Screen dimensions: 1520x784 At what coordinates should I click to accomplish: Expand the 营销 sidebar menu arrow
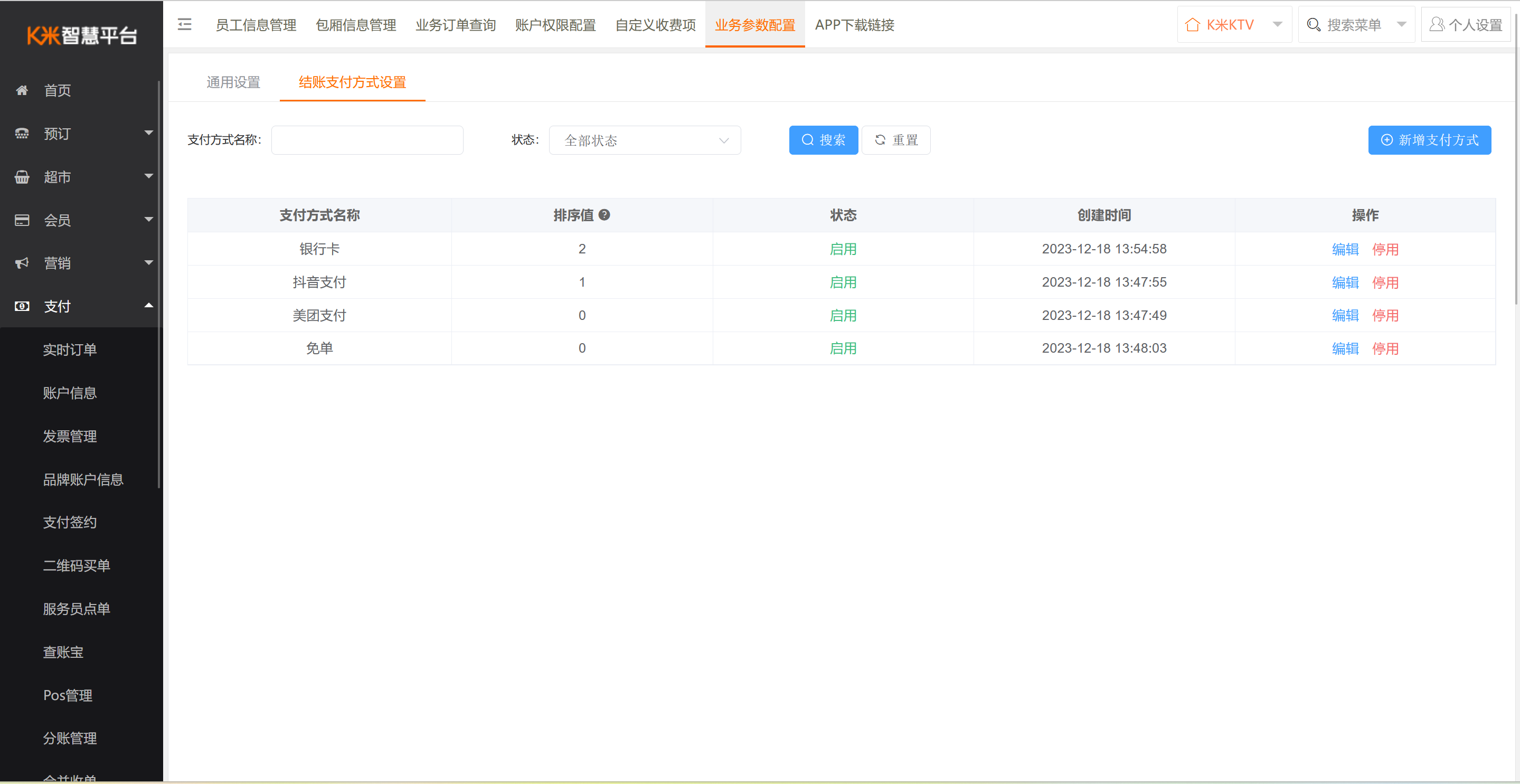(149, 262)
